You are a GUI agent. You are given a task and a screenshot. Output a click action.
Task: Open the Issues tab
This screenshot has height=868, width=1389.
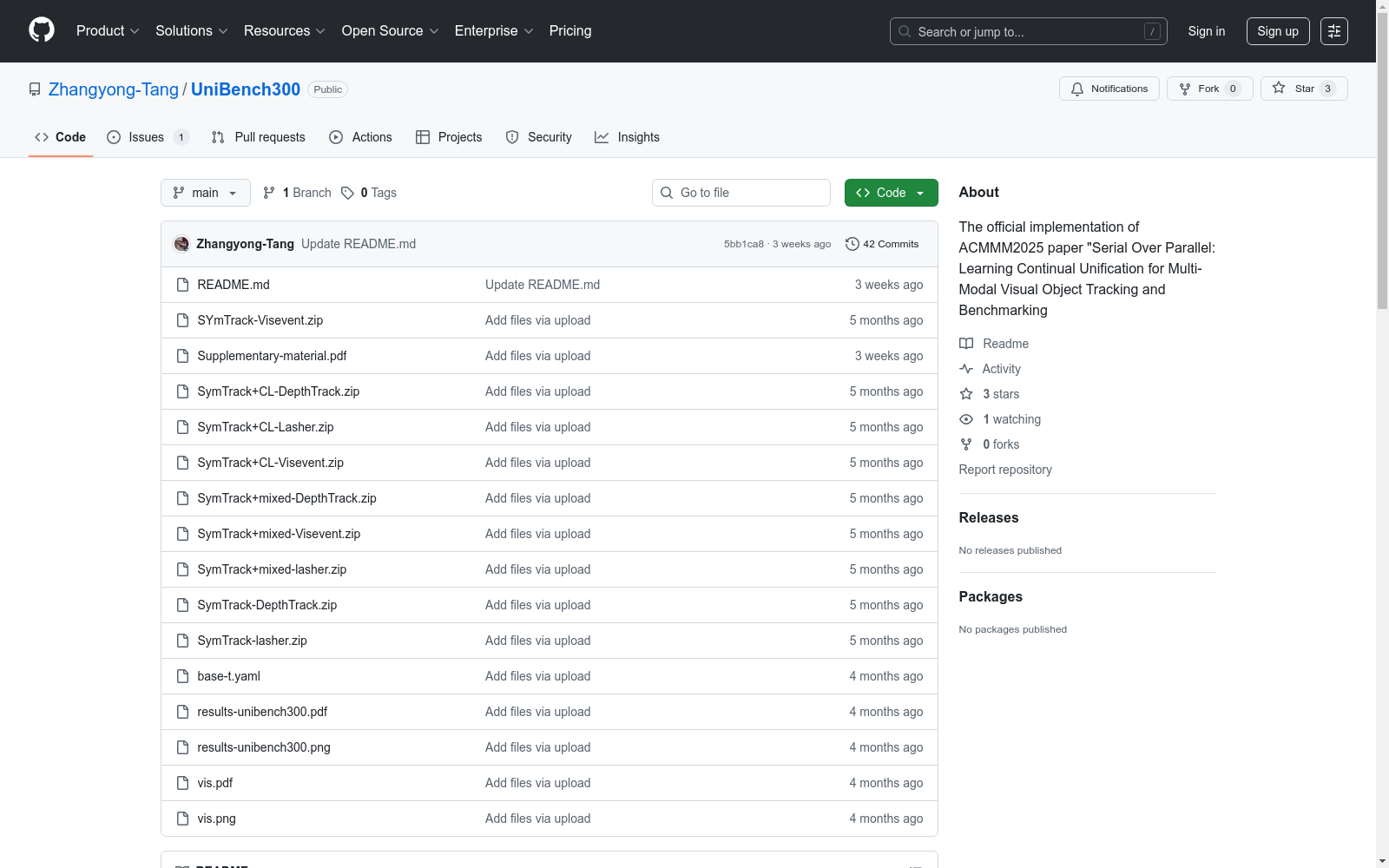148,137
